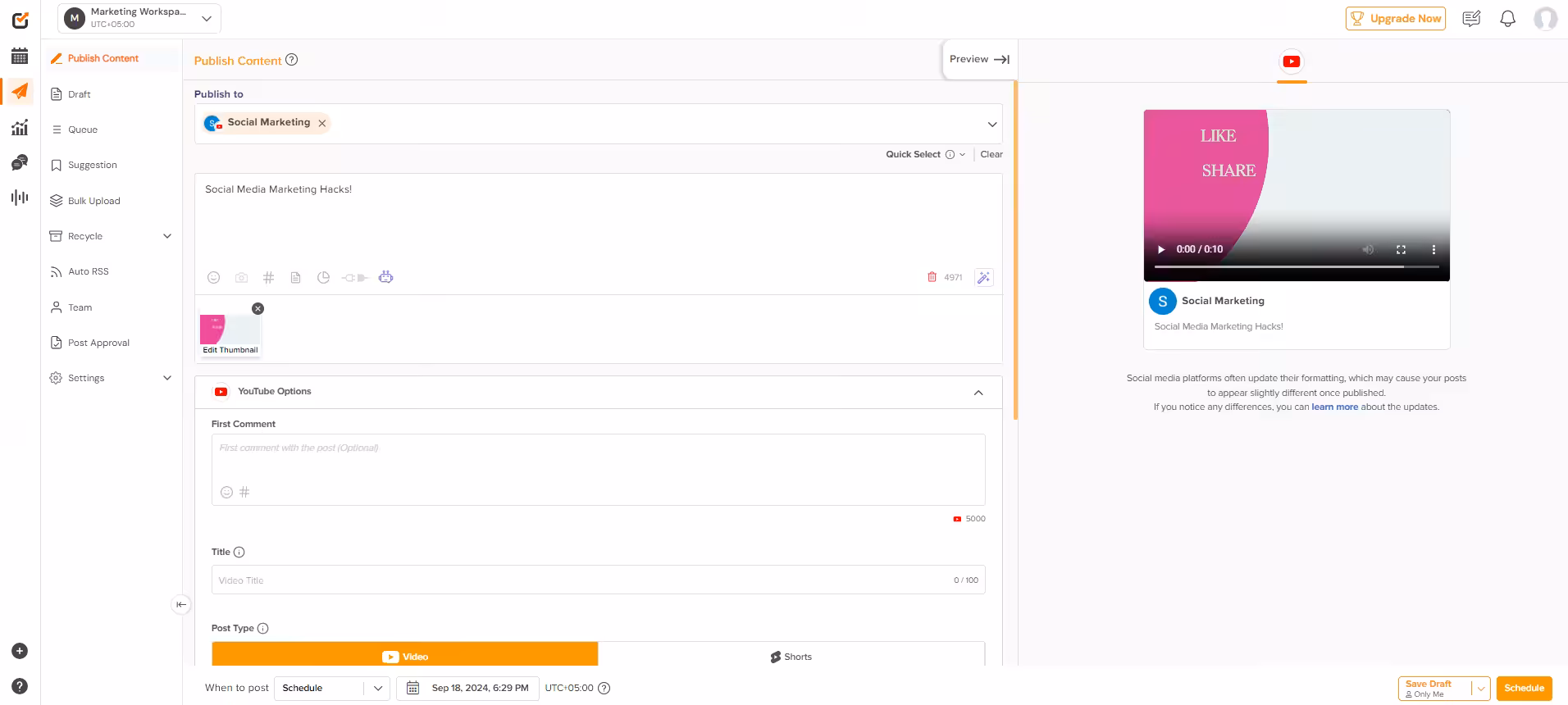
Task: Open more options in preview video
Action: pos(1434,249)
